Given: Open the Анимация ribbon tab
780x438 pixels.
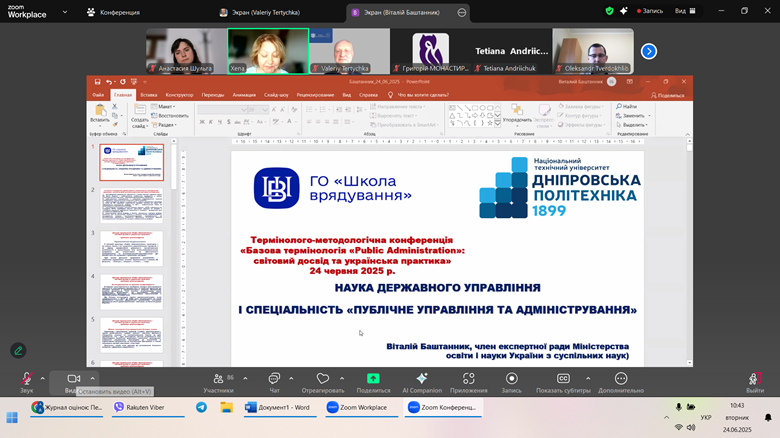Looking at the screenshot, I should [x=244, y=95].
